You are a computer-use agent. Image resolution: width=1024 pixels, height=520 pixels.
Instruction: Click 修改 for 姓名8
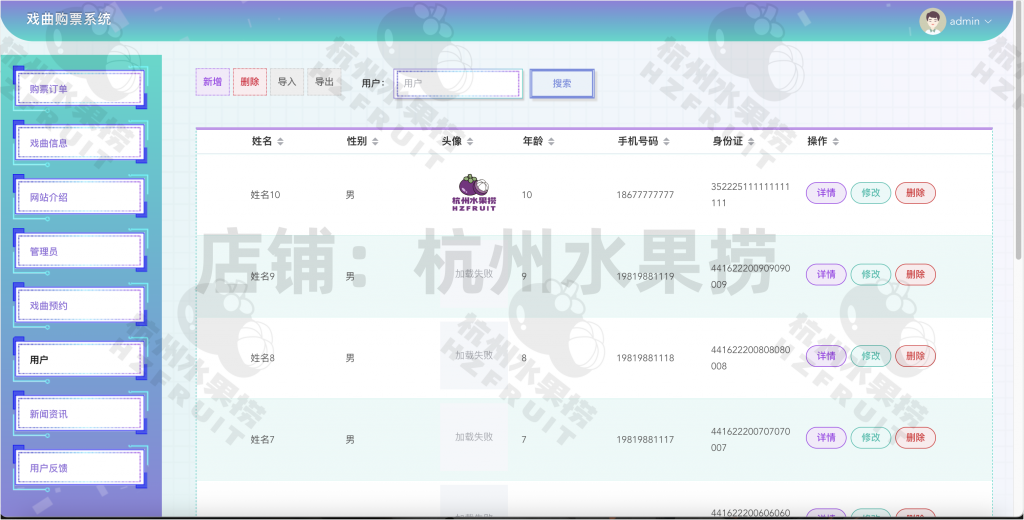(x=871, y=356)
